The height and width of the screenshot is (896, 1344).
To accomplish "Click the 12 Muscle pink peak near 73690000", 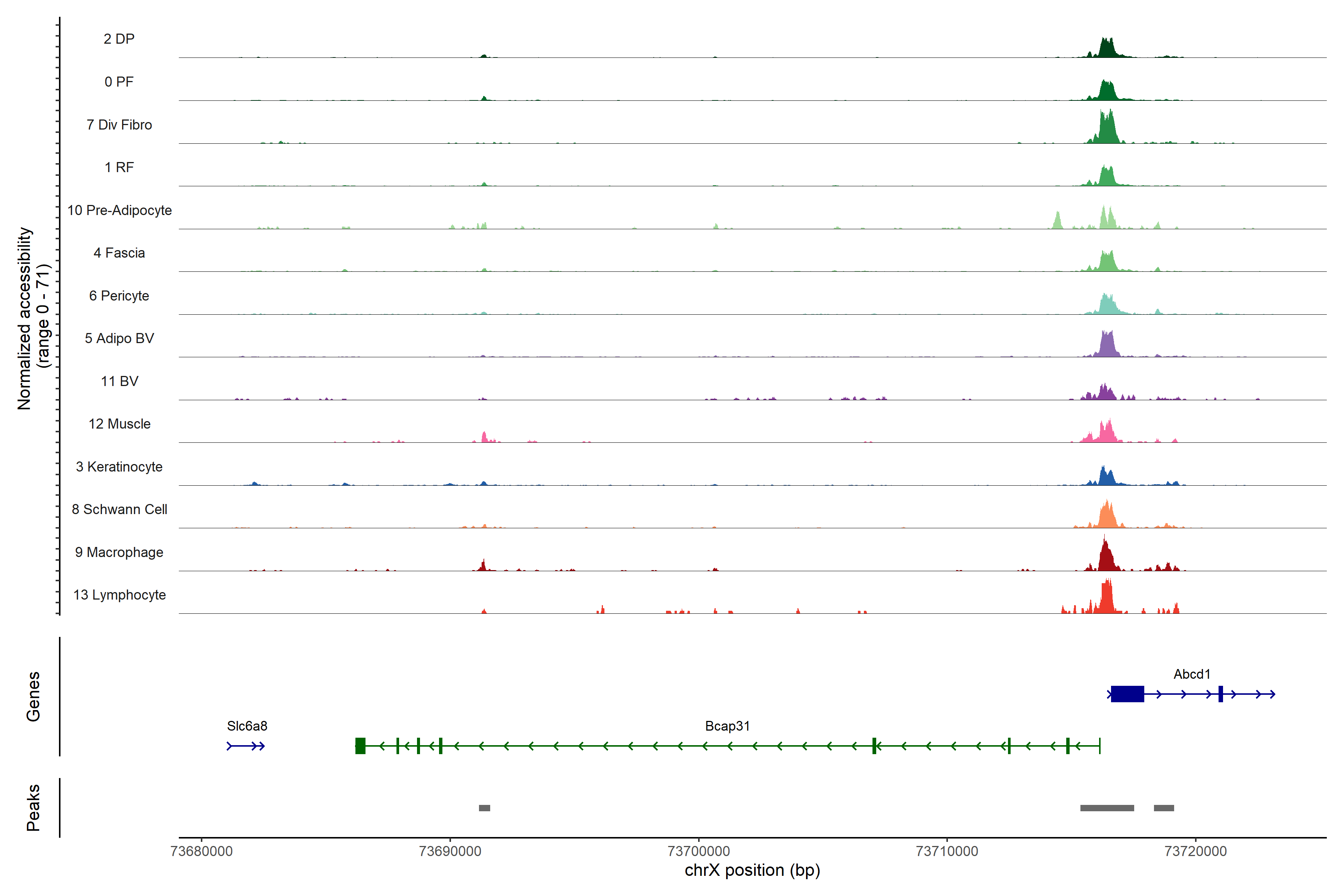I will click(x=484, y=438).
